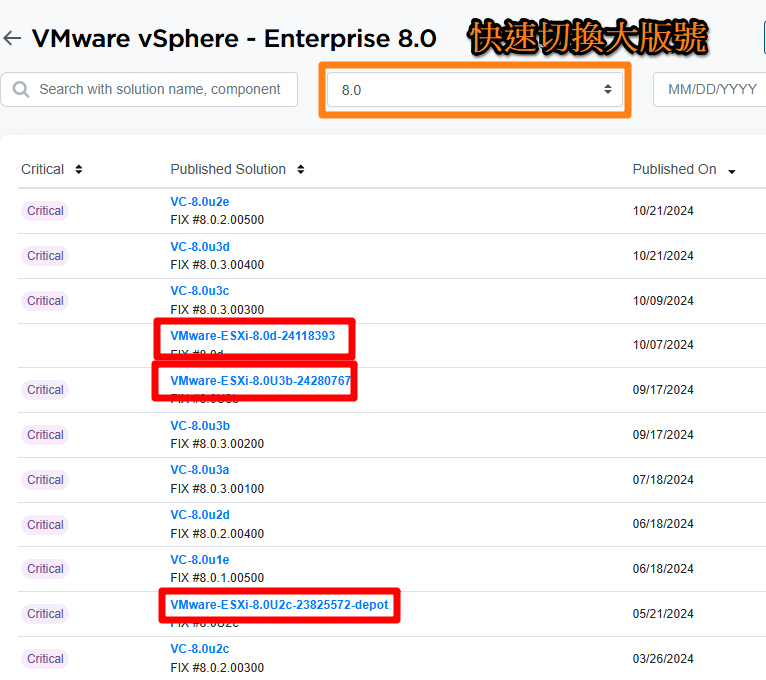Click the FIX #8.0.3.00200 text
Viewport: 766px width, 680px height.
pyautogui.click(x=217, y=444)
